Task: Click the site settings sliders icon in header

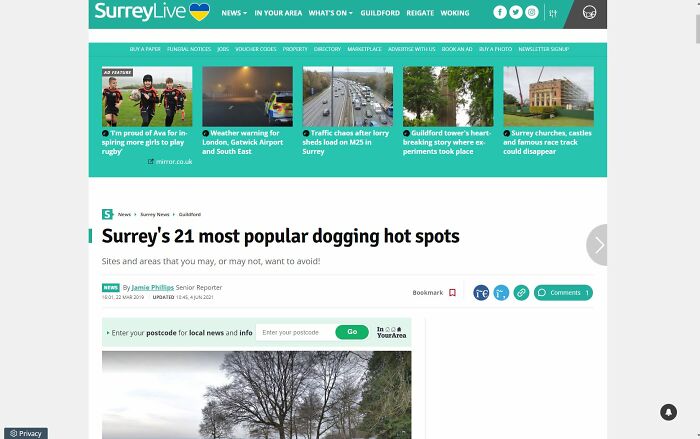Action: (553, 13)
